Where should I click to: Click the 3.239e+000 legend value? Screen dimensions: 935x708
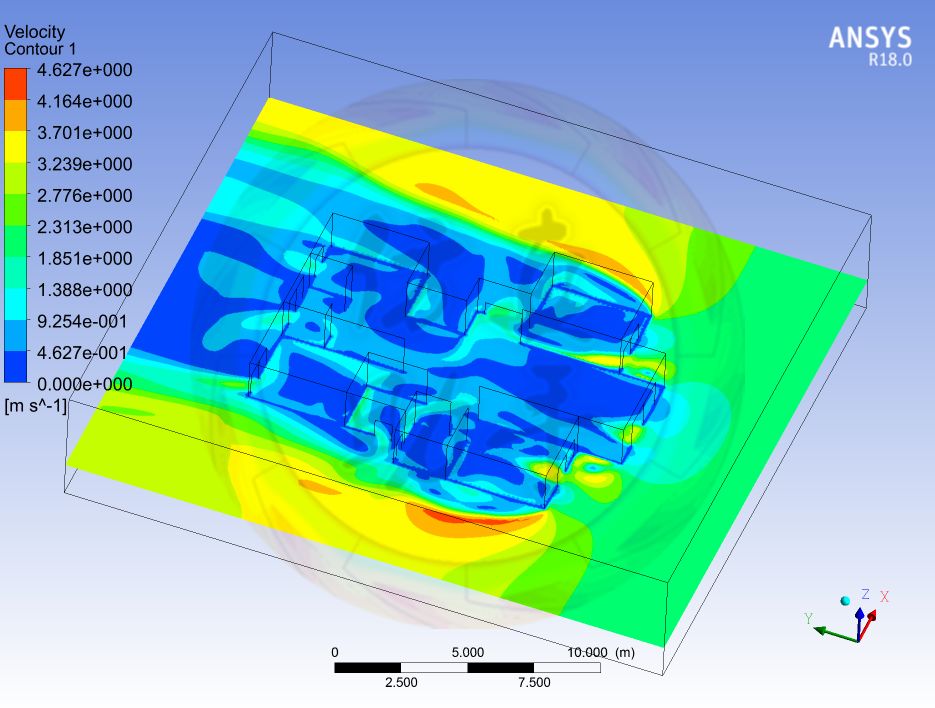click(85, 164)
